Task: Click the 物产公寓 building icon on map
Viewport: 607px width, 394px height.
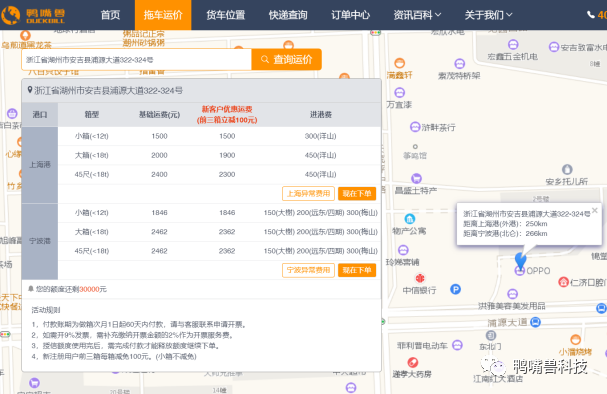Action: click(410, 219)
